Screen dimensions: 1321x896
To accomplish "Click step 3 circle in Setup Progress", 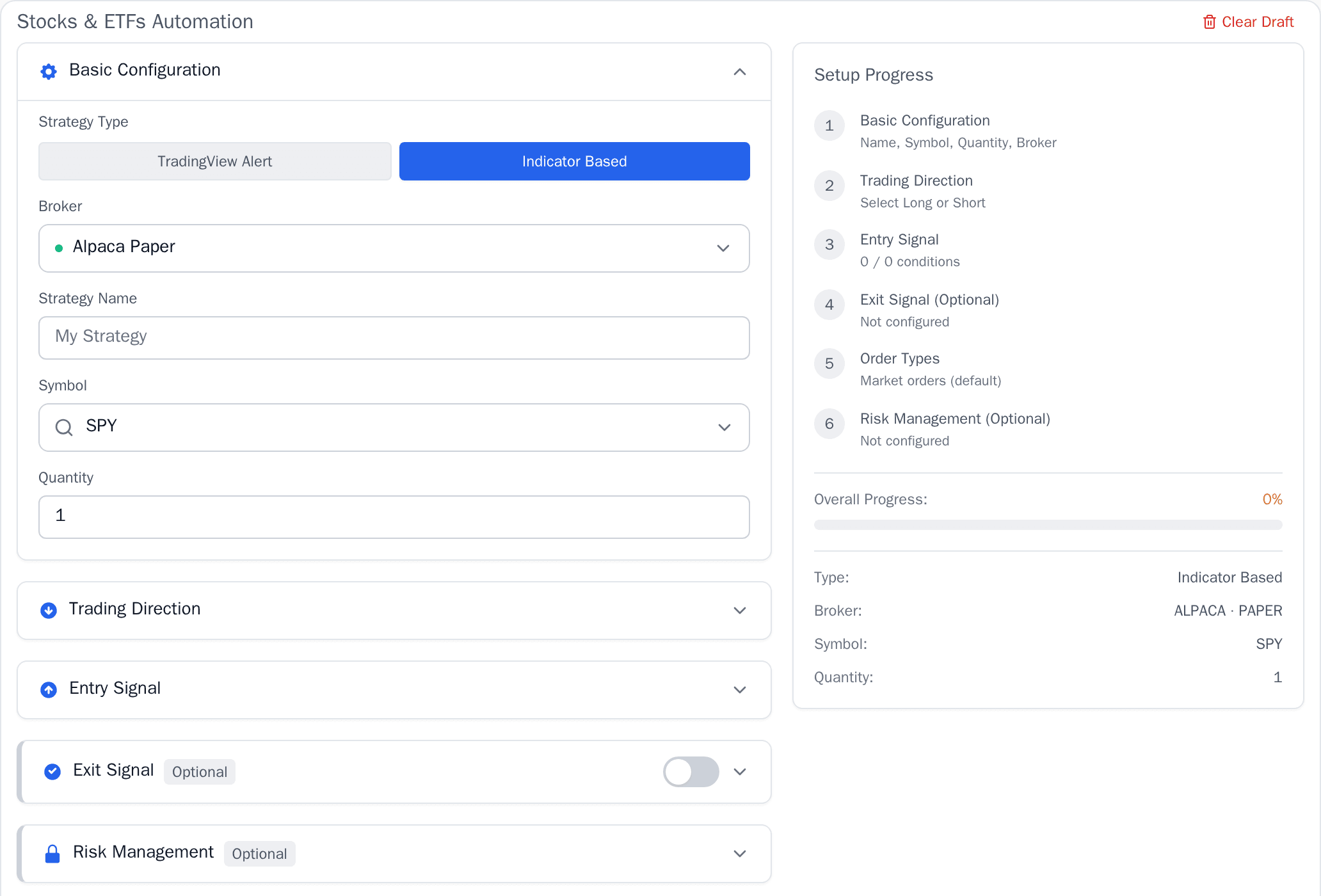I will click(829, 244).
